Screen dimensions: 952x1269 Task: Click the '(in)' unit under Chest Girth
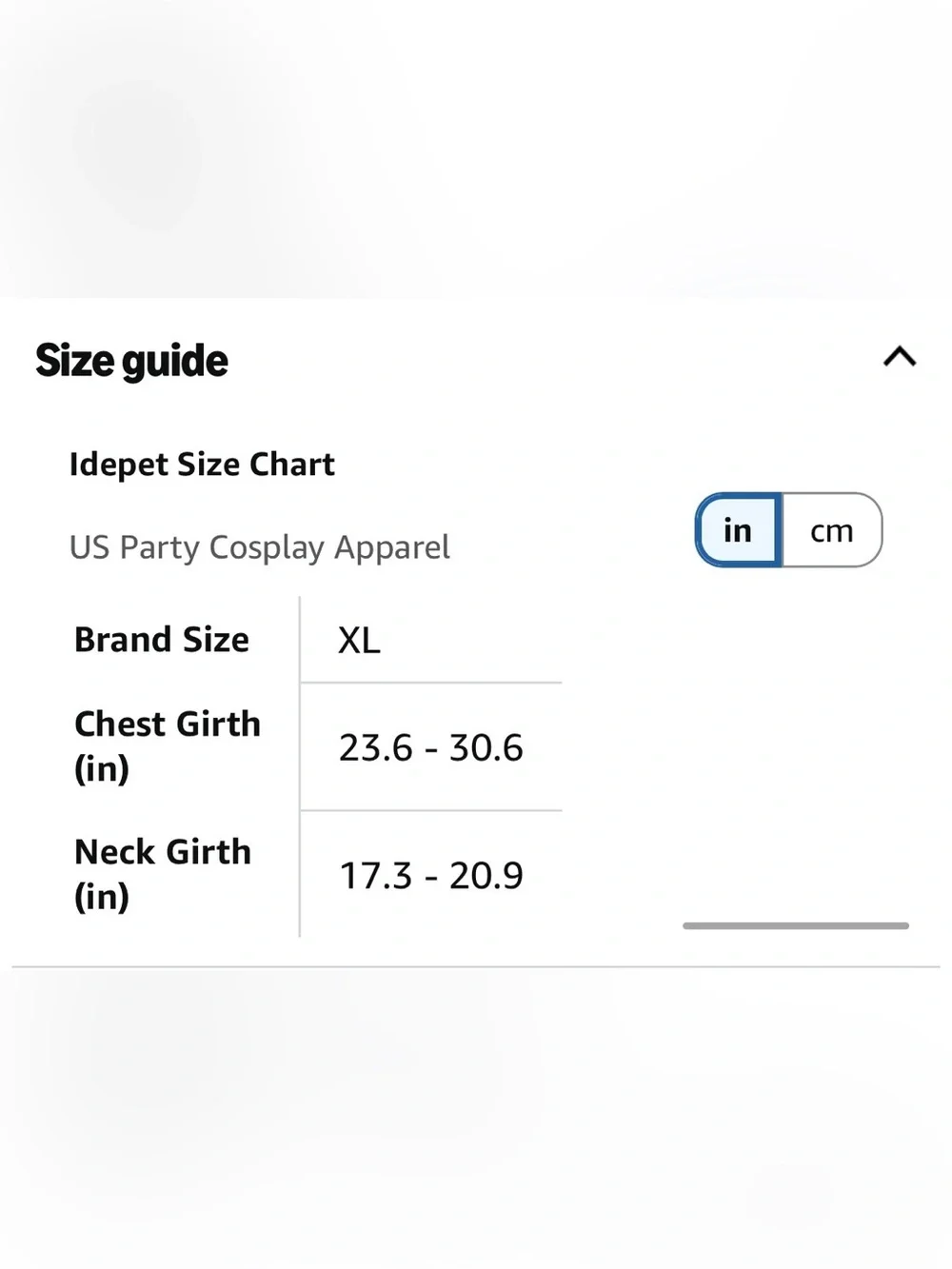pyautogui.click(x=102, y=769)
